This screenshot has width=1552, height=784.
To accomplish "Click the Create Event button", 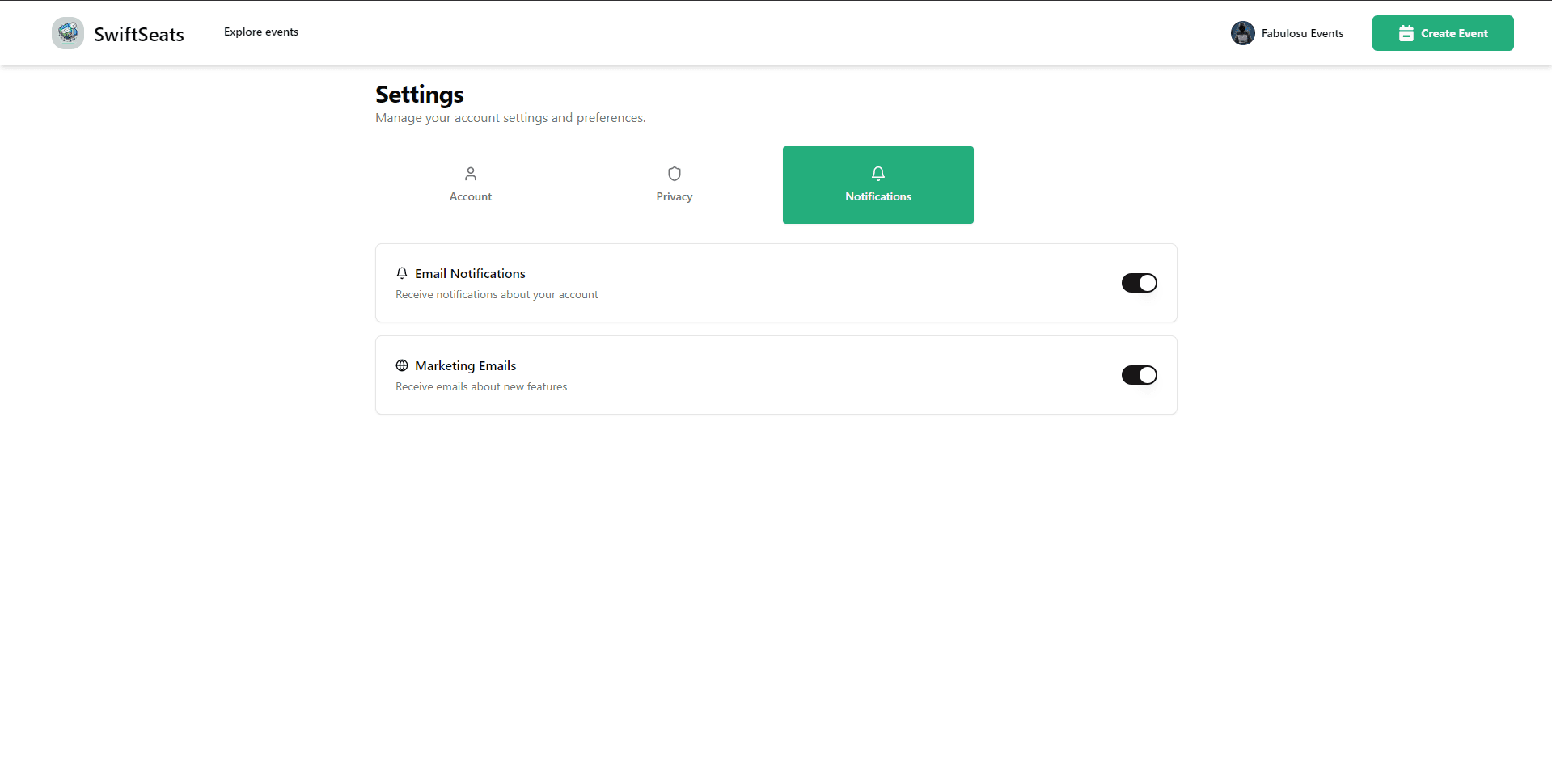I will (x=1443, y=33).
